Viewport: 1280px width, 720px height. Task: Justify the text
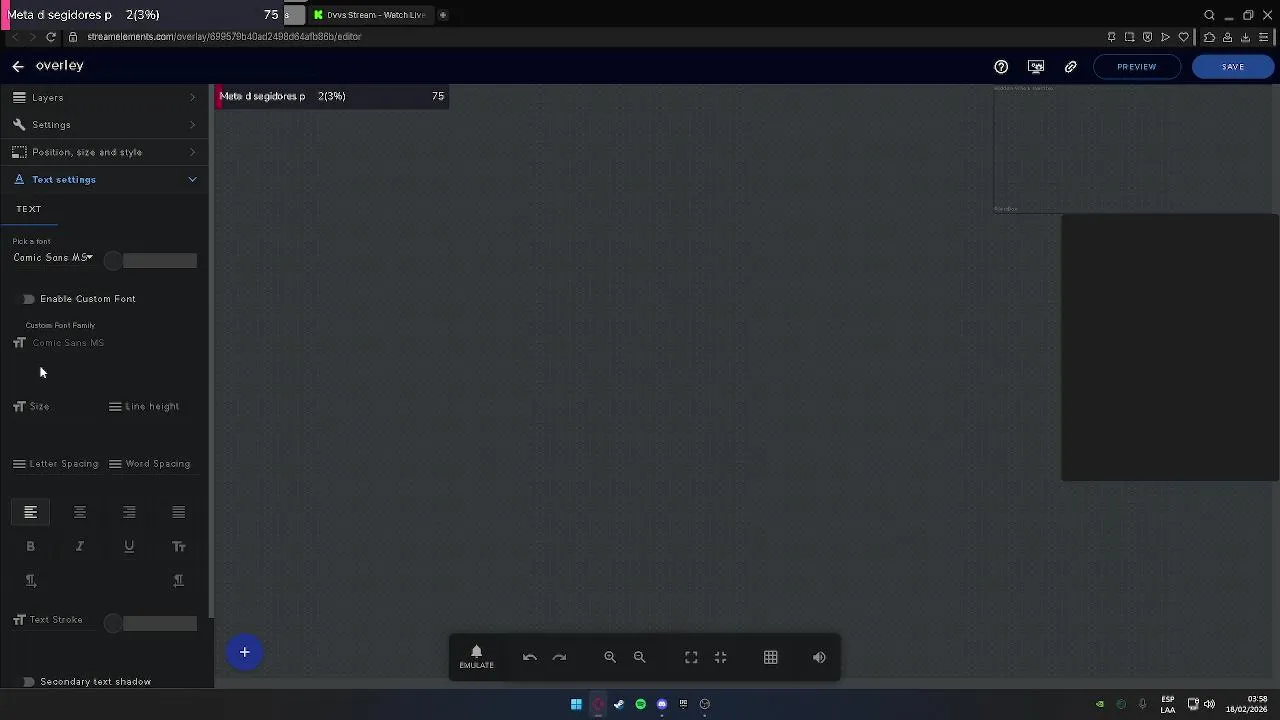pyautogui.click(x=178, y=512)
